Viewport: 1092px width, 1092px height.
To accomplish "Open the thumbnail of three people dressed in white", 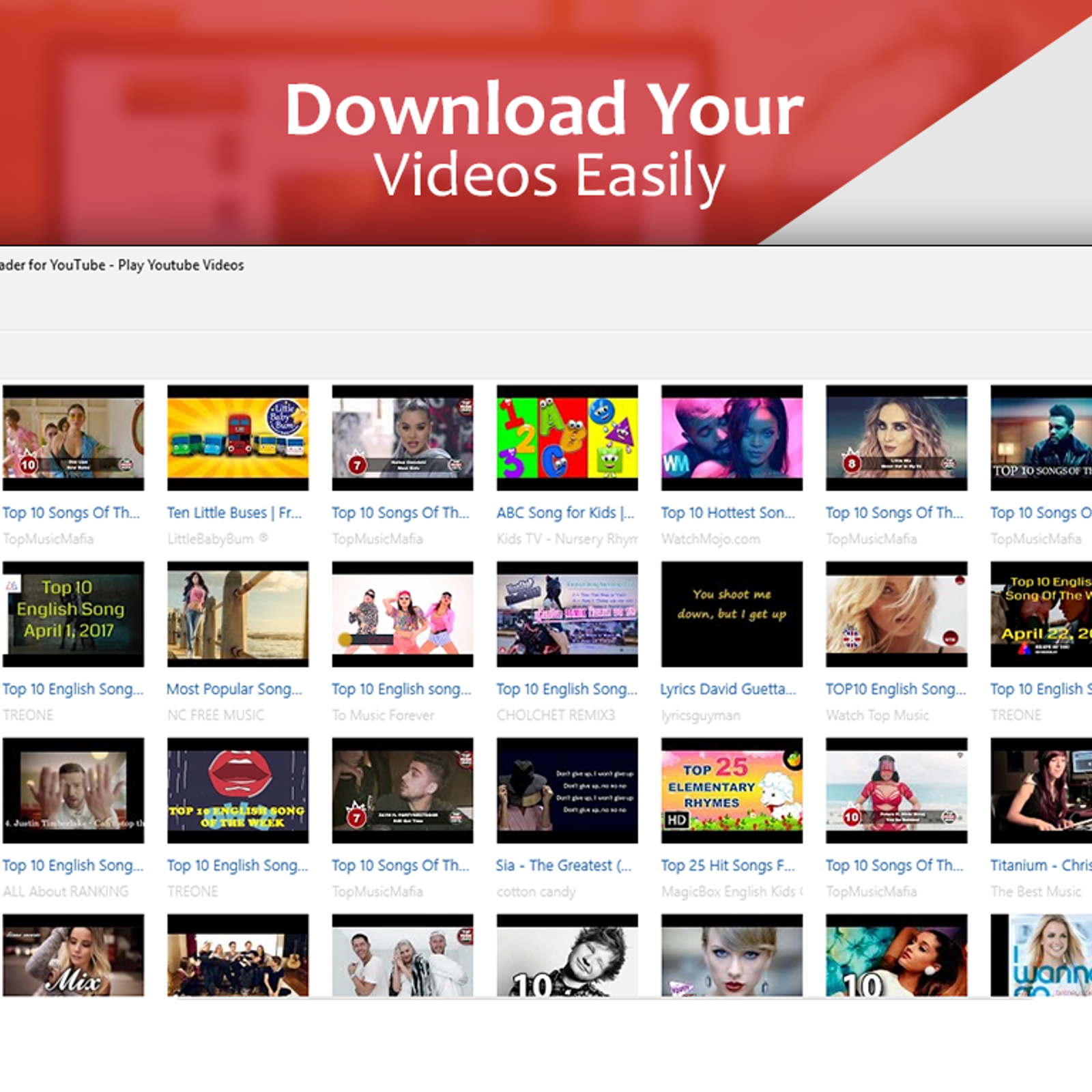I will (403, 955).
